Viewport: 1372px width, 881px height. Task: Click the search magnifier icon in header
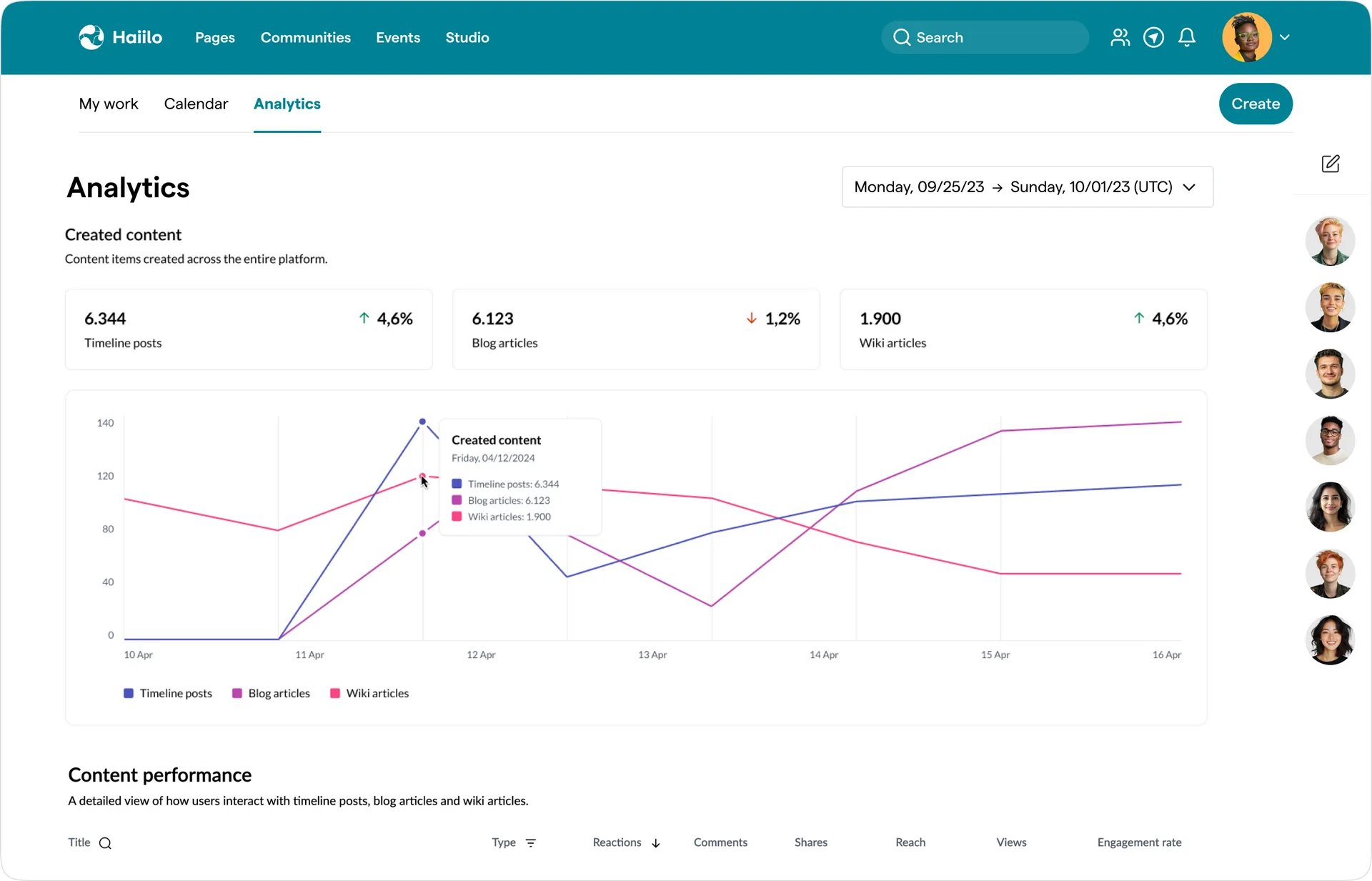[x=902, y=37]
